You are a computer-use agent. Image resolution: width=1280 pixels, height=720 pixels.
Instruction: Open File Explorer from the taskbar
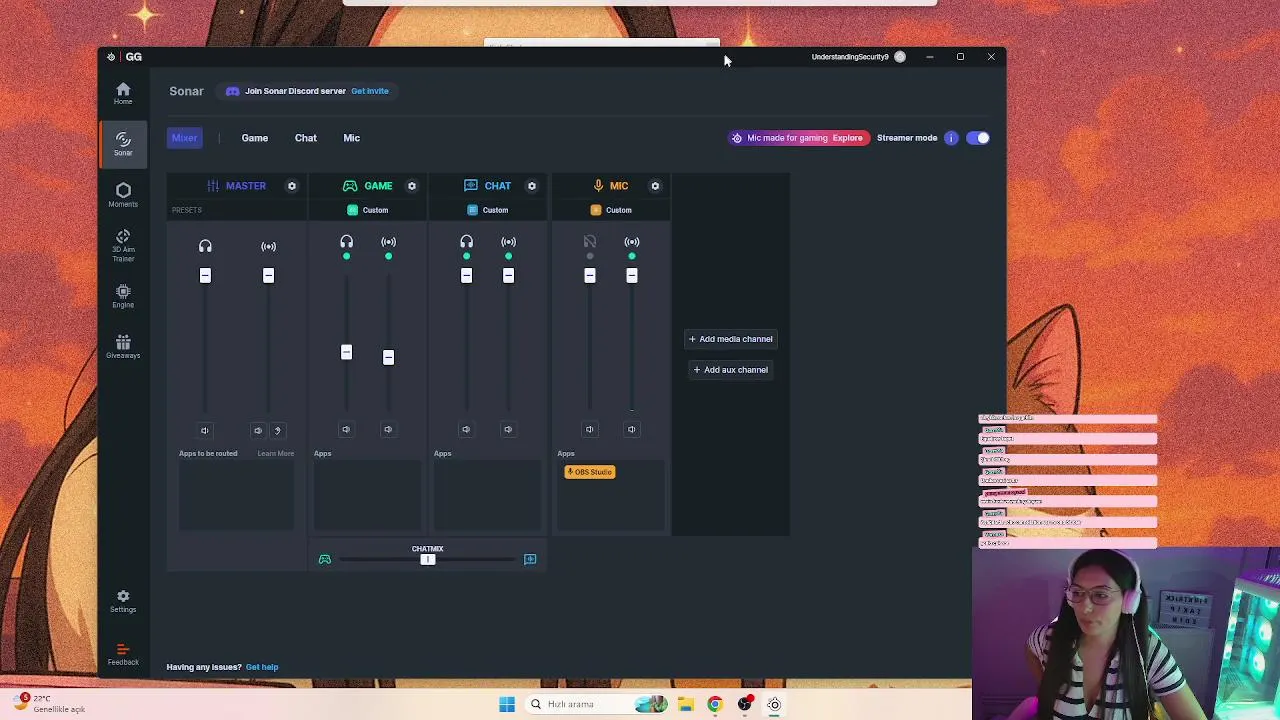click(685, 704)
